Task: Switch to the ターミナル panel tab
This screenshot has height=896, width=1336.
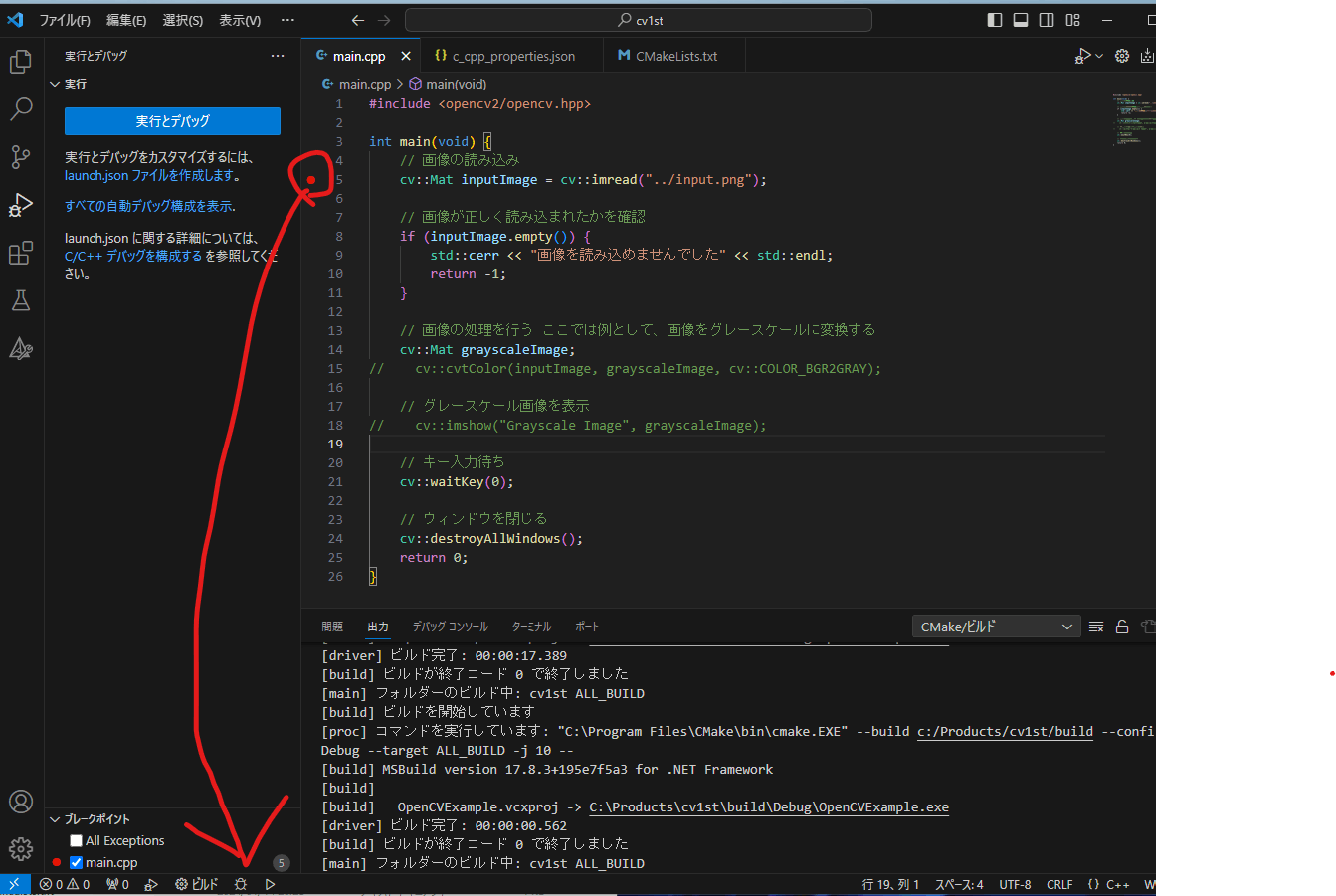Action: [x=531, y=627]
